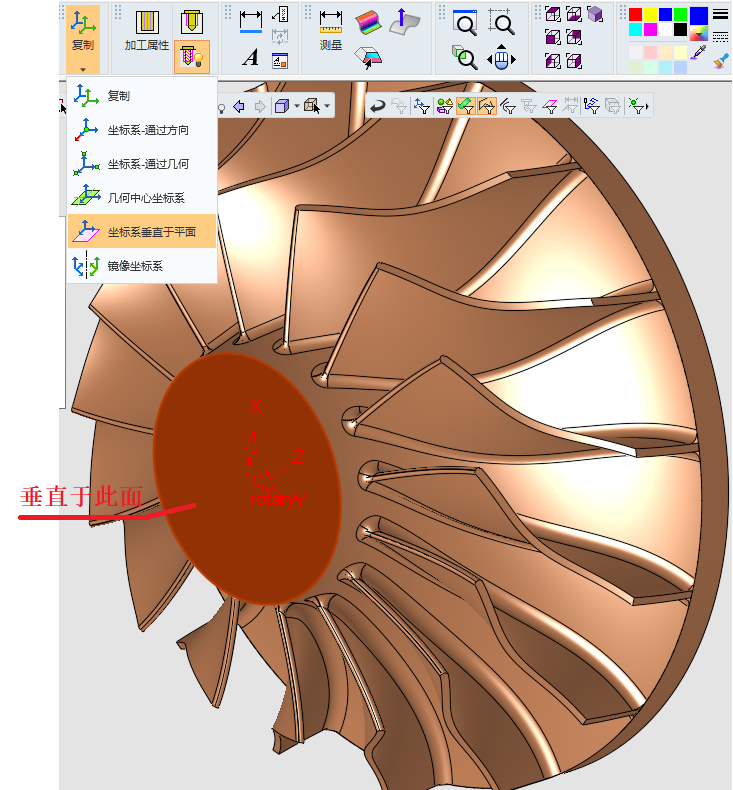Pick the red color swatch
Image resolution: width=733 pixels, height=790 pixels.
[x=635, y=14]
